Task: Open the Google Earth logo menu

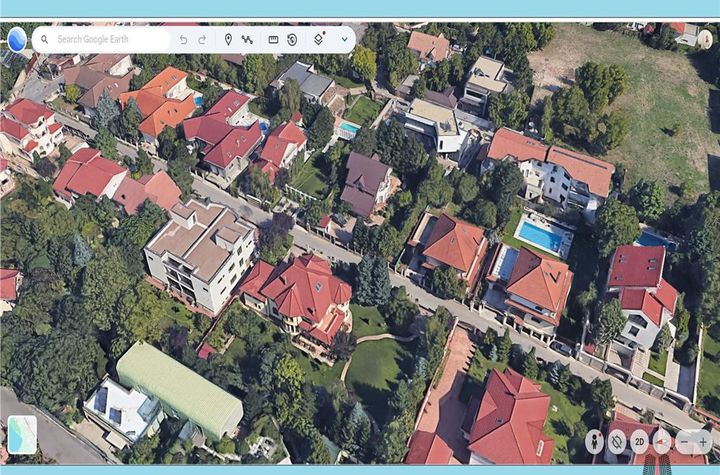Action: point(17,40)
